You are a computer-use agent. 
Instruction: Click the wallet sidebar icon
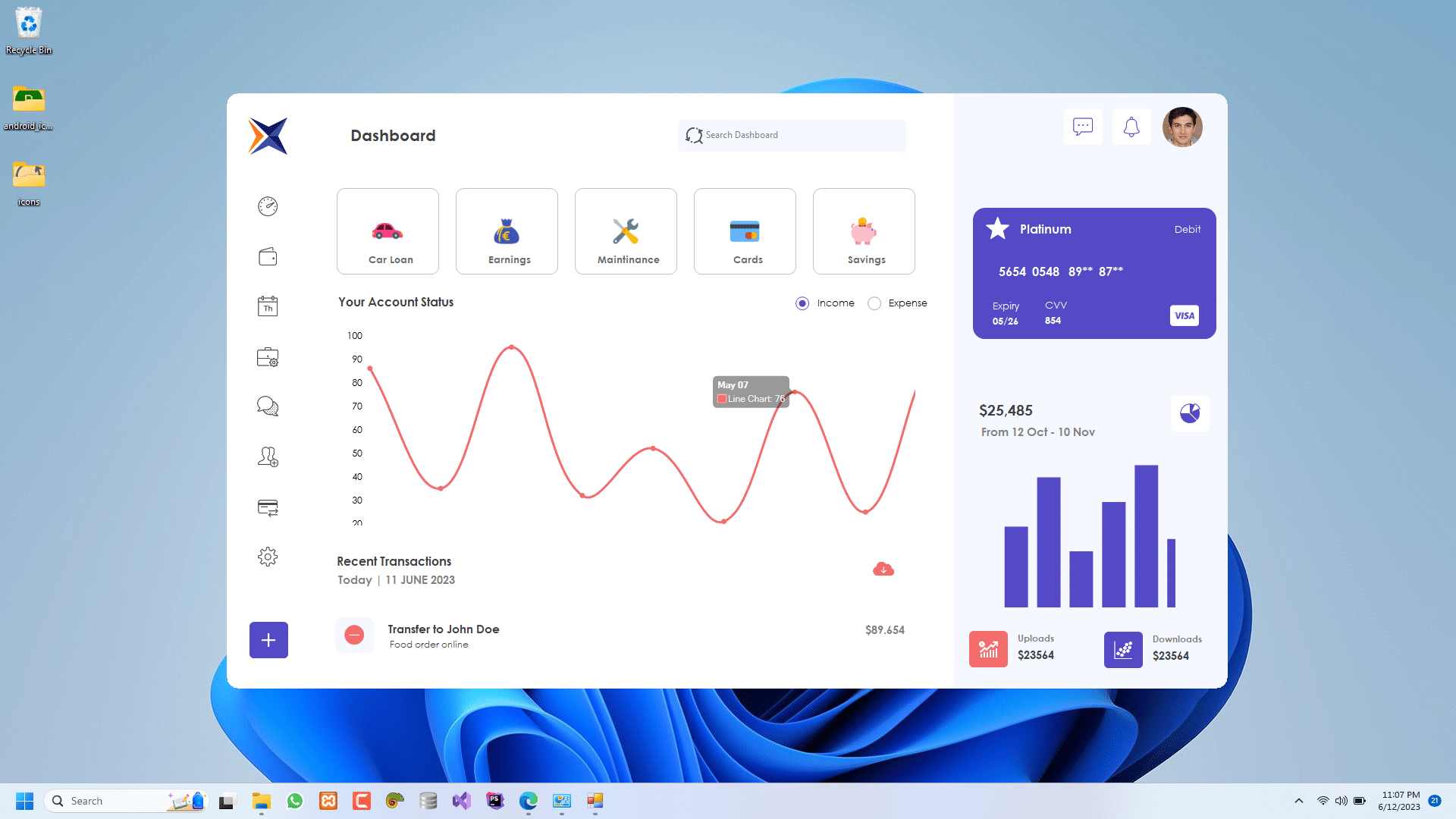click(x=268, y=256)
